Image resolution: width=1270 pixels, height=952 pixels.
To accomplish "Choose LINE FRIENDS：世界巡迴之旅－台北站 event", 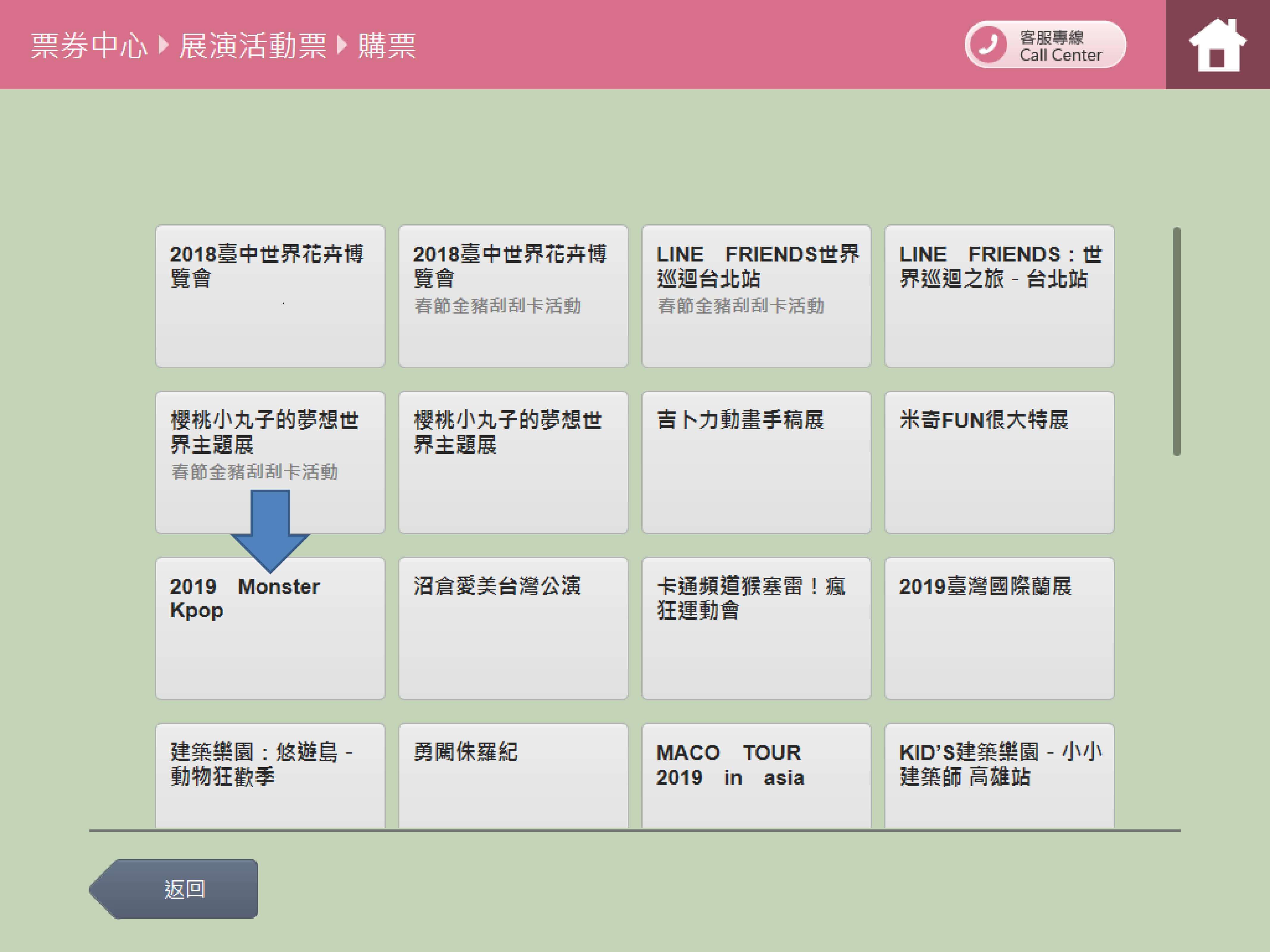I will (999, 296).
